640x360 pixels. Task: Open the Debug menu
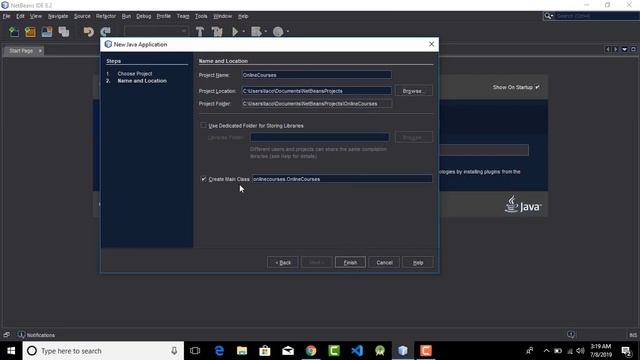click(x=143, y=16)
